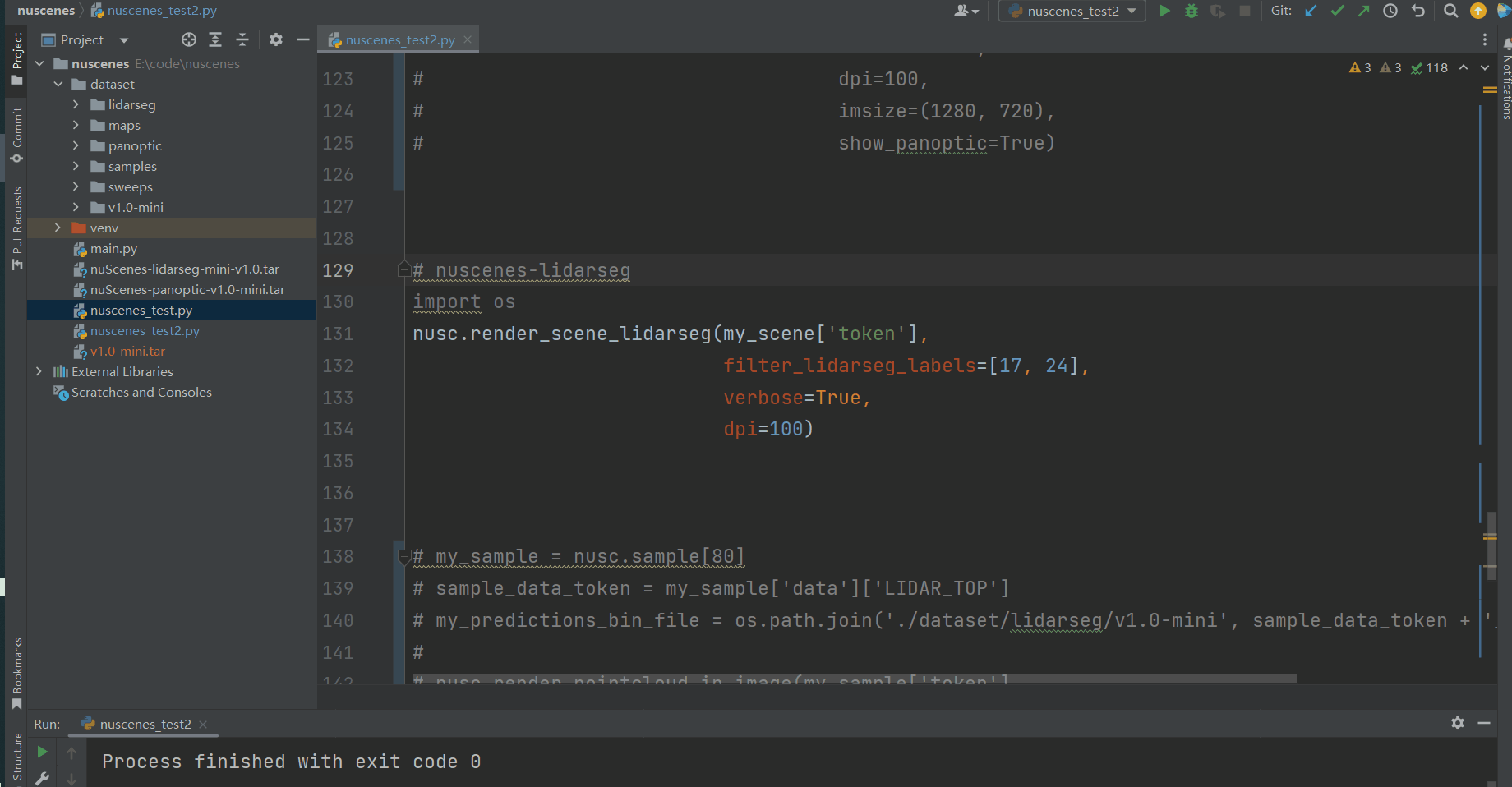
Task: Expand the samples folder
Action: click(76, 166)
